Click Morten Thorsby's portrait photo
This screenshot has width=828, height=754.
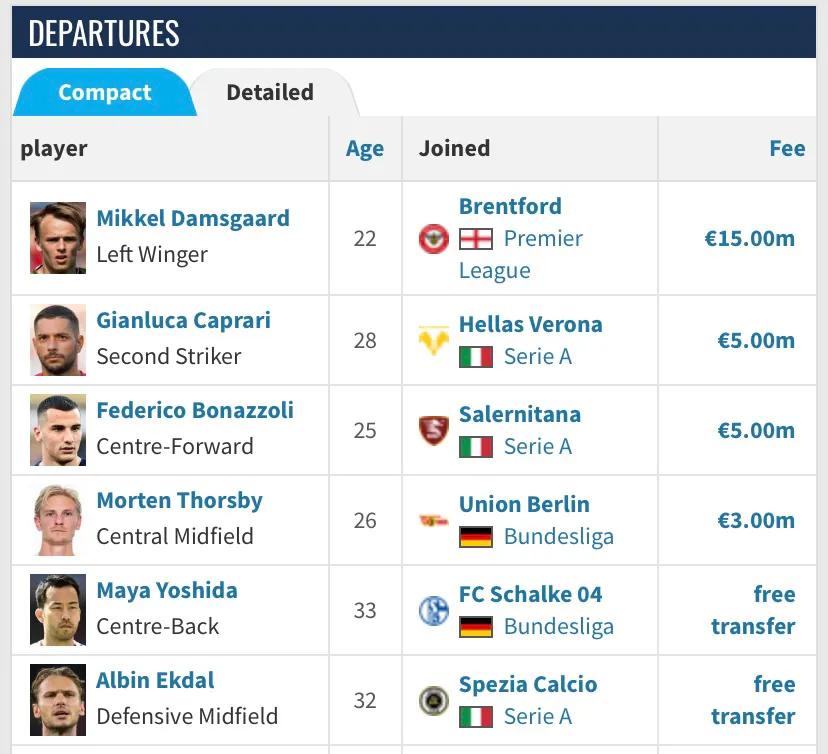[58, 520]
